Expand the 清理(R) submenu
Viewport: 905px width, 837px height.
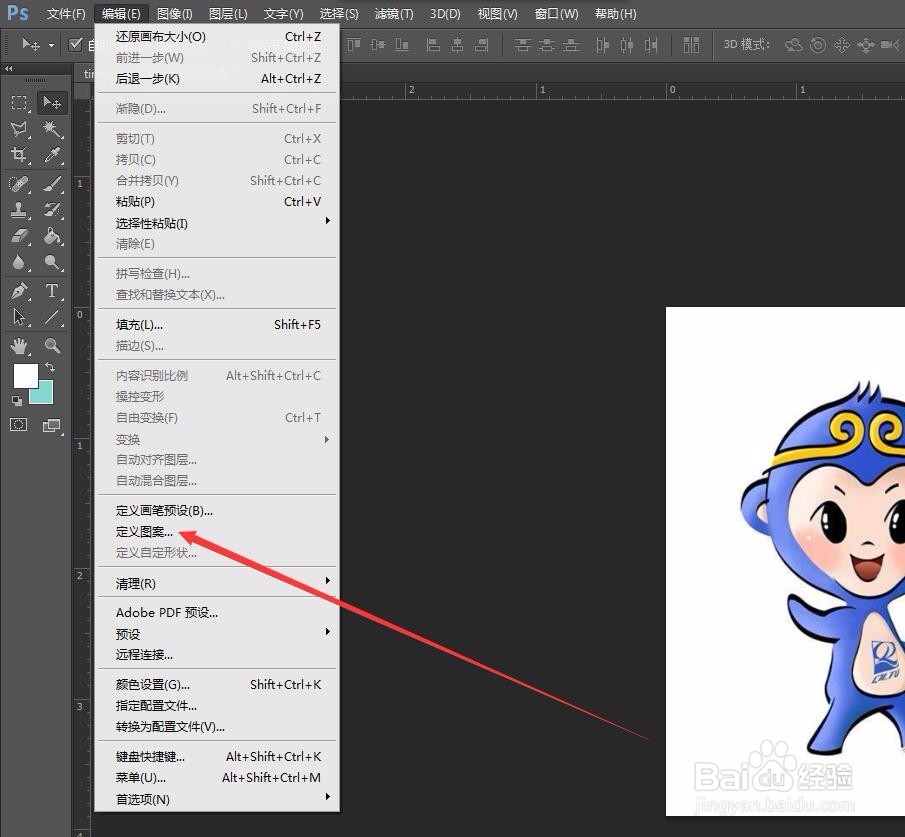(x=216, y=584)
